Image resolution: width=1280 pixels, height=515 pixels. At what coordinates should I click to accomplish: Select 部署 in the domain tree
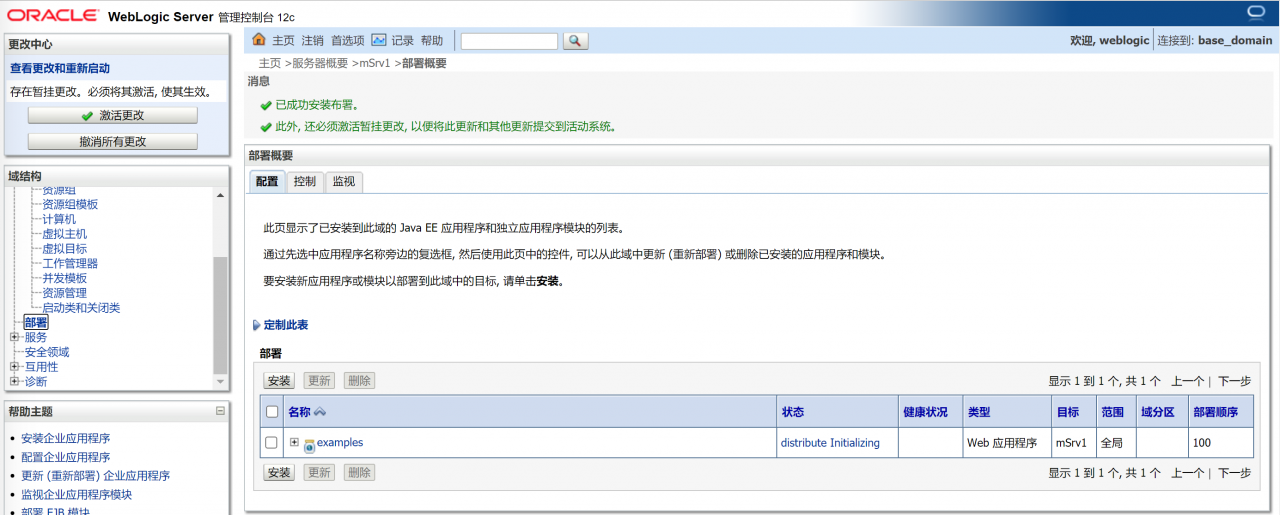[36, 322]
